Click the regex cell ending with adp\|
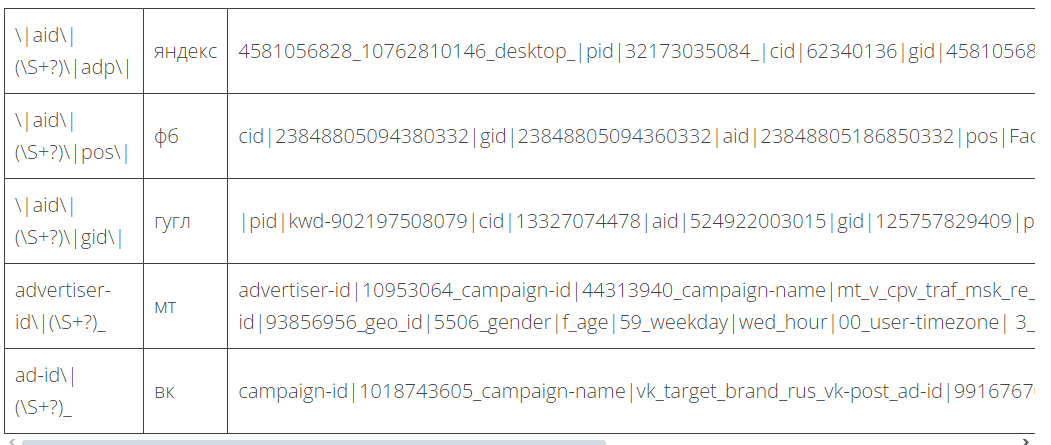1051x445 pixels. coord(73,52)
